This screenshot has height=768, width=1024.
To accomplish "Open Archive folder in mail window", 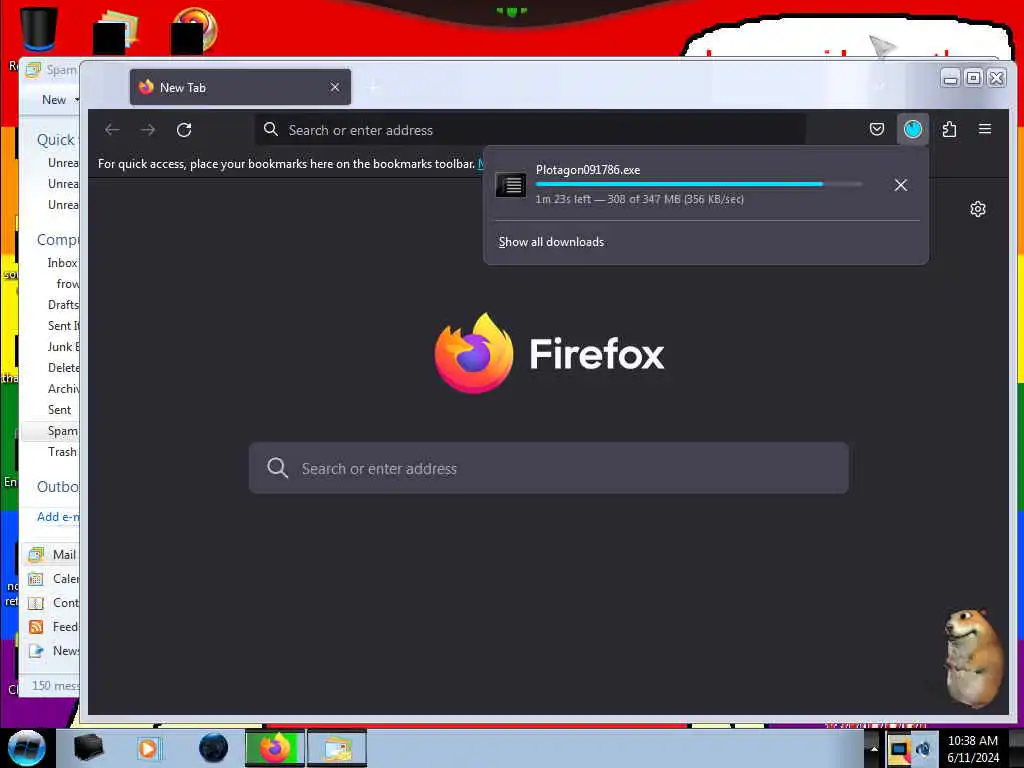I will pos(63,389).
